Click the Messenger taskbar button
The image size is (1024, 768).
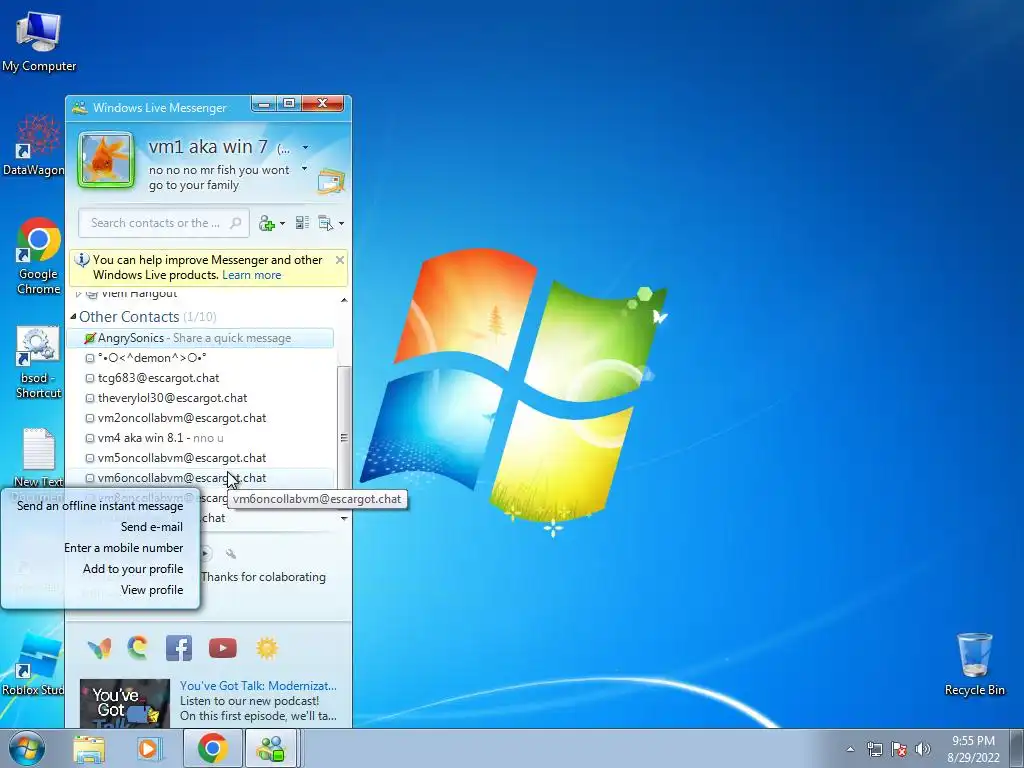(271, 748)
